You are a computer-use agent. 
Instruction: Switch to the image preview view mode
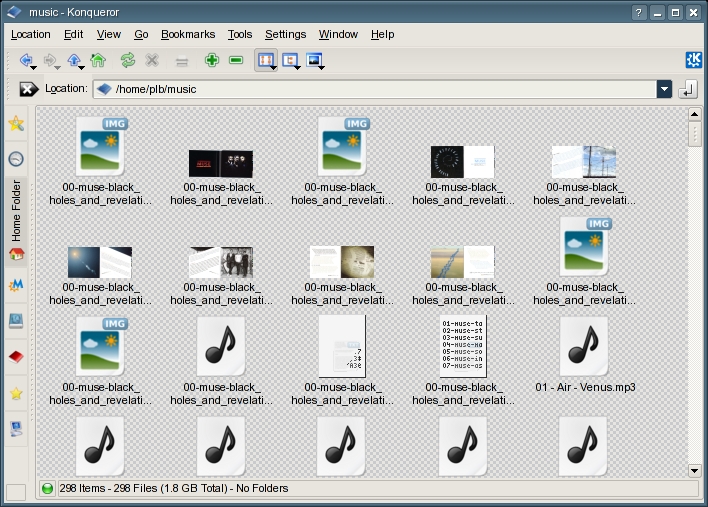coord(313,60)
